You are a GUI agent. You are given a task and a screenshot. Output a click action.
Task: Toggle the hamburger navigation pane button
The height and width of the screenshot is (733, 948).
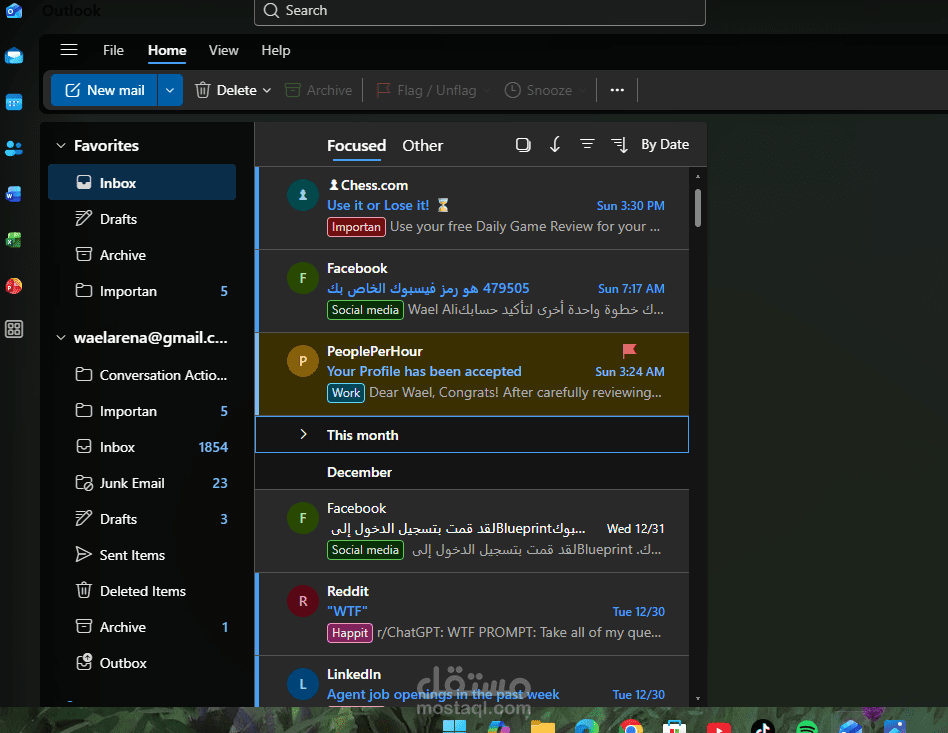coord(69,50)
